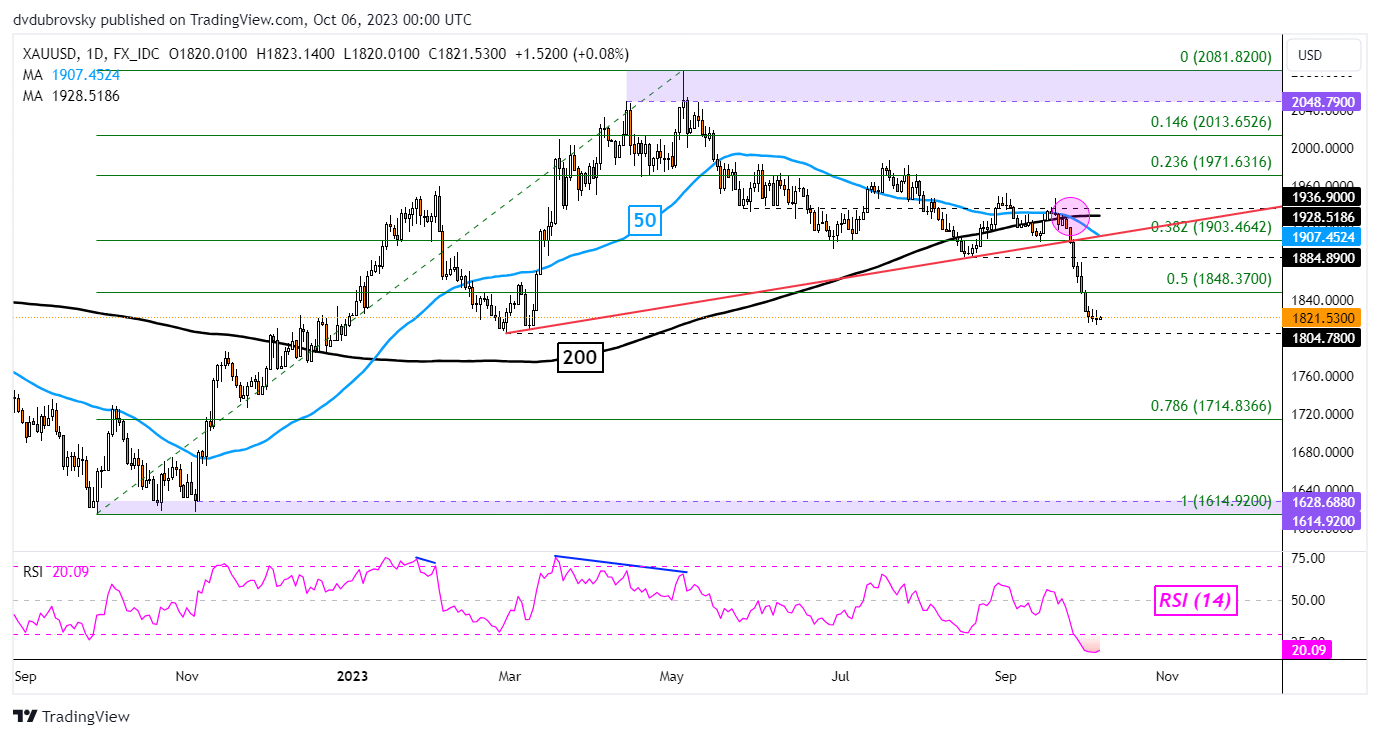Click the pink circle annotation on the chart
The width and height of the screenshot is (1380, 738).
click(x=1070, y=214)
